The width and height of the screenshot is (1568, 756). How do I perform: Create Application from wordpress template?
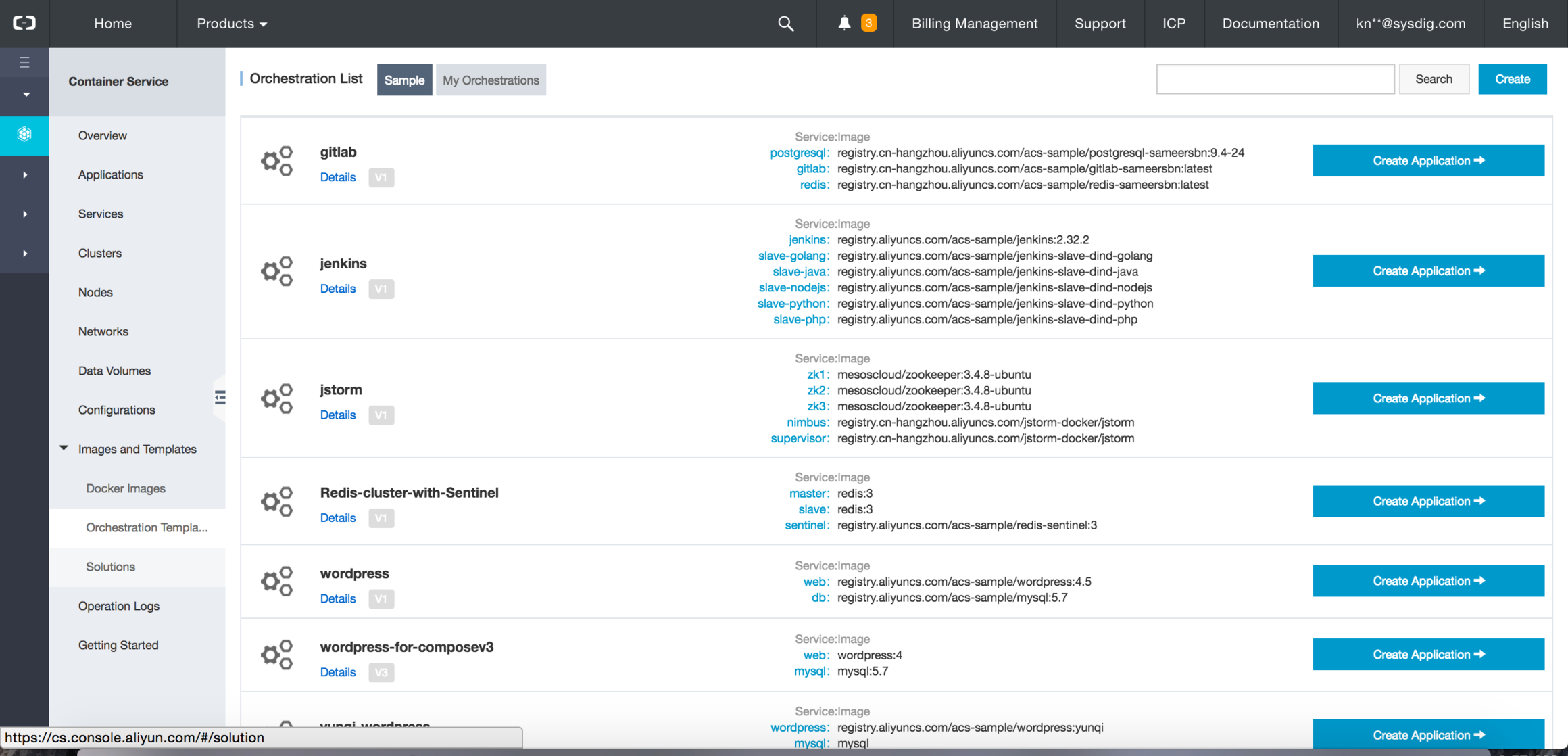point(1428,580)
